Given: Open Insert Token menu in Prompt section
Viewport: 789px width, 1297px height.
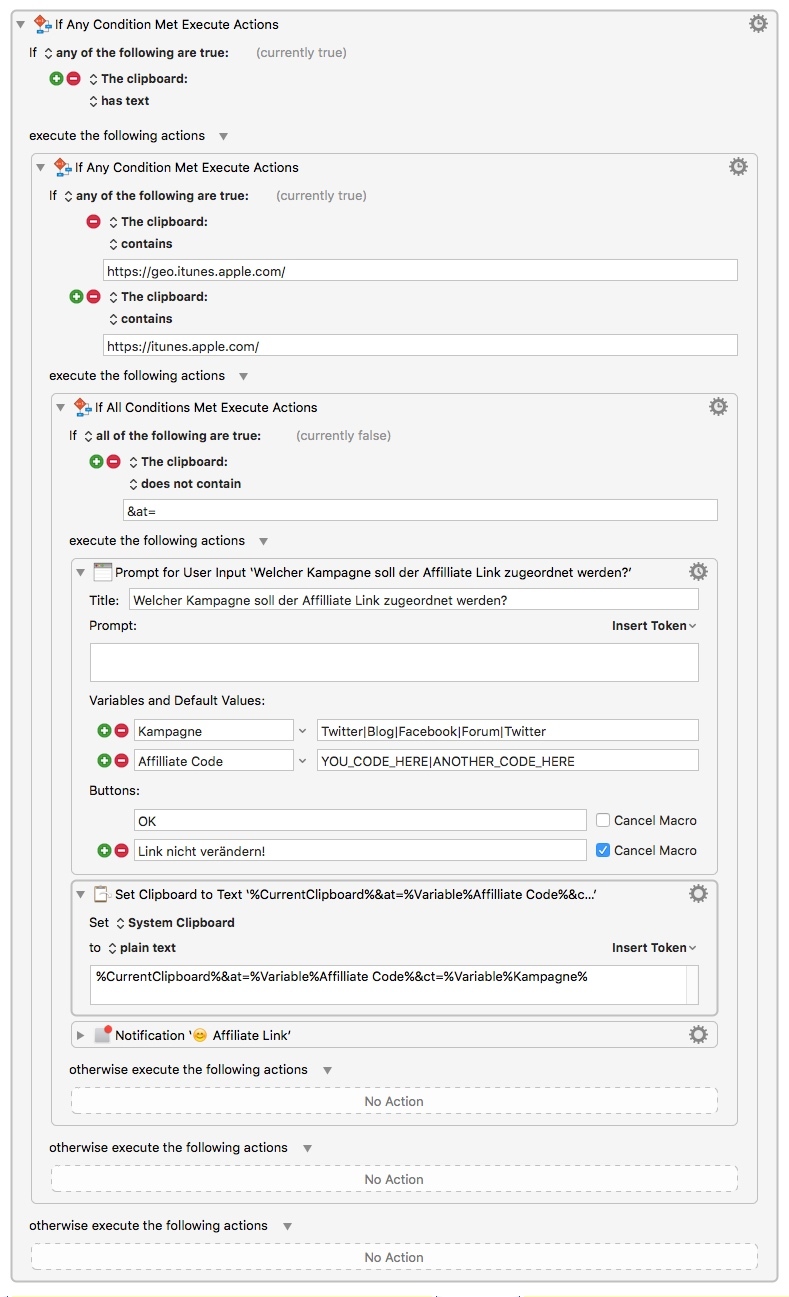Looking at the screenshot, I should click(654, 626).
